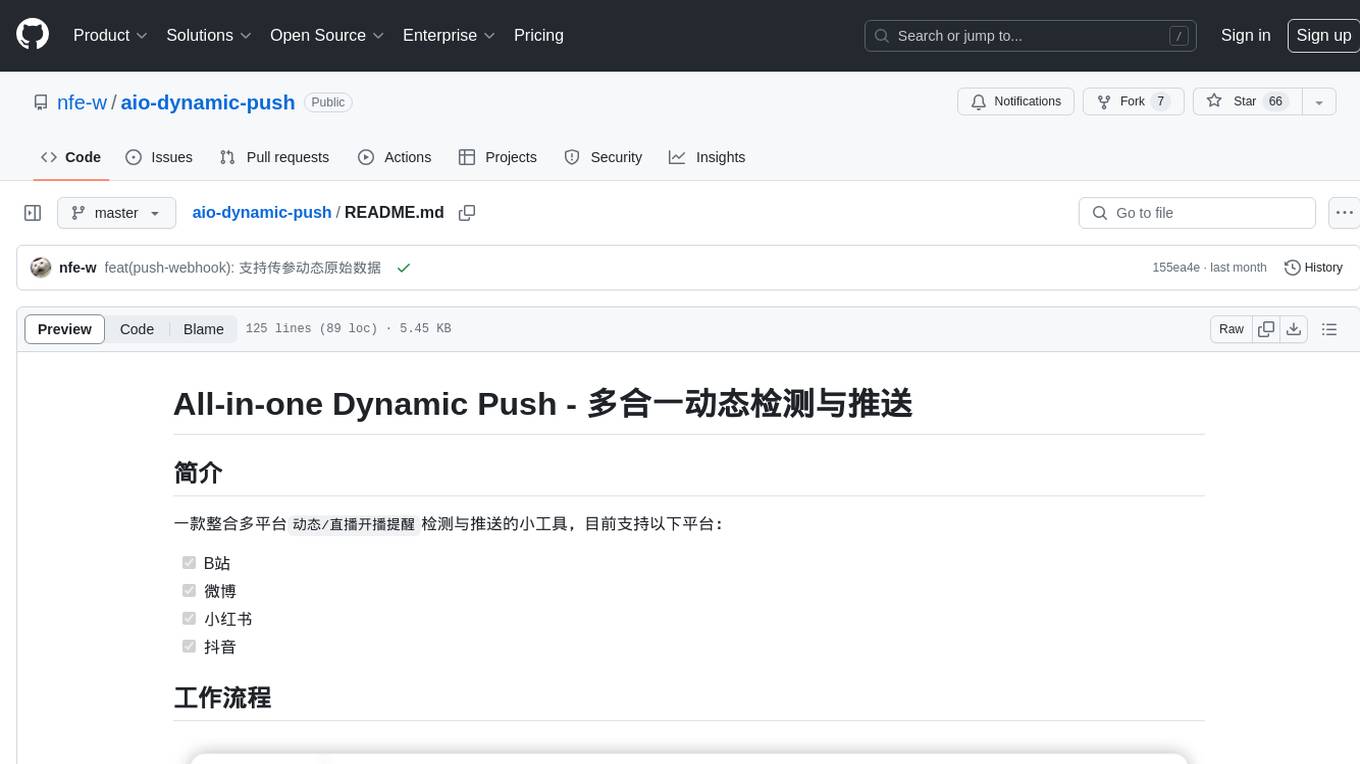Click the Public badge
Viewport: 1360px width, 764px height.
coord(328,102)
